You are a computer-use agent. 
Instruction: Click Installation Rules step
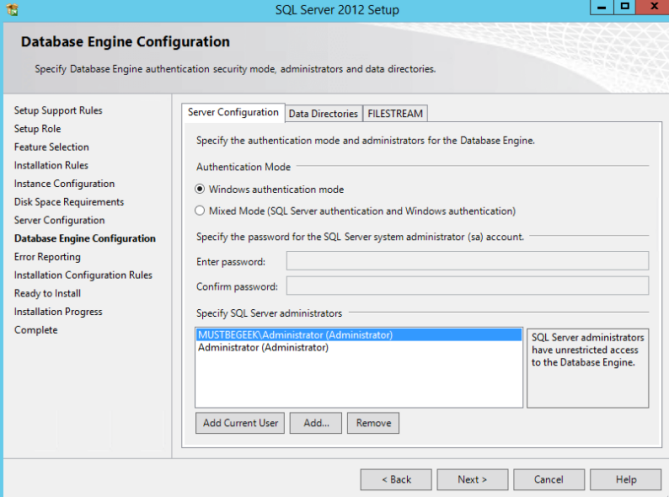[x=51, y=165]
